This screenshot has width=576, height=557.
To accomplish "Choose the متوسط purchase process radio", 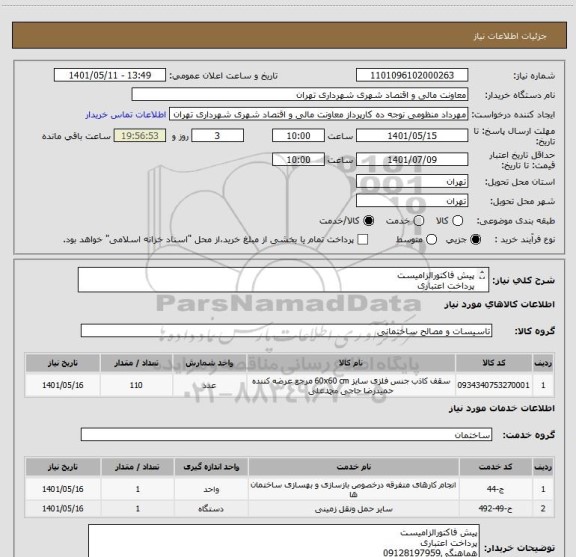I will coord(431,240).
